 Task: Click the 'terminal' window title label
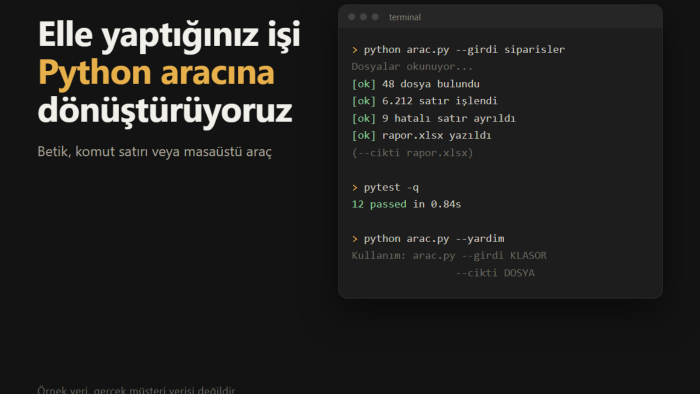pos(405,17)
